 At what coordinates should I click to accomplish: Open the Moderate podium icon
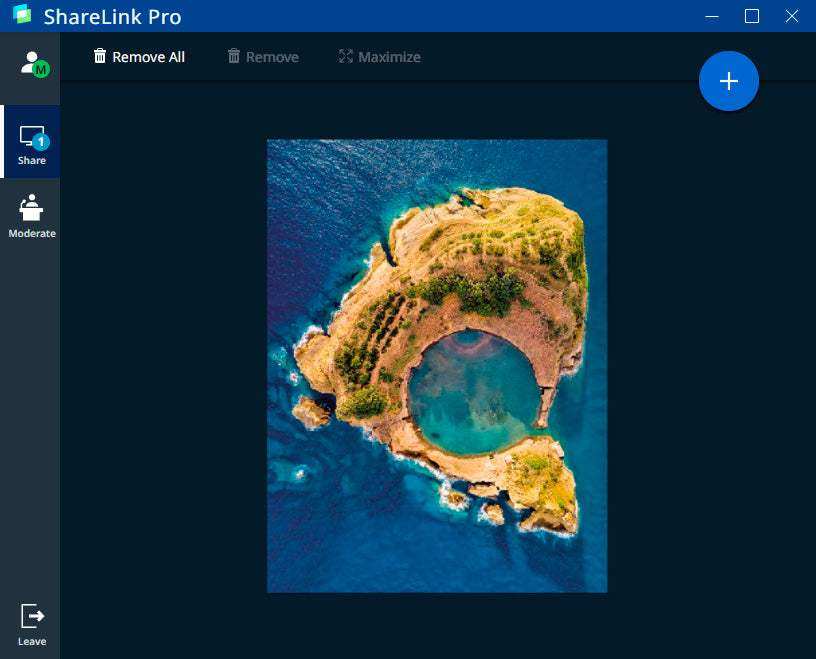tap(32, 208)
